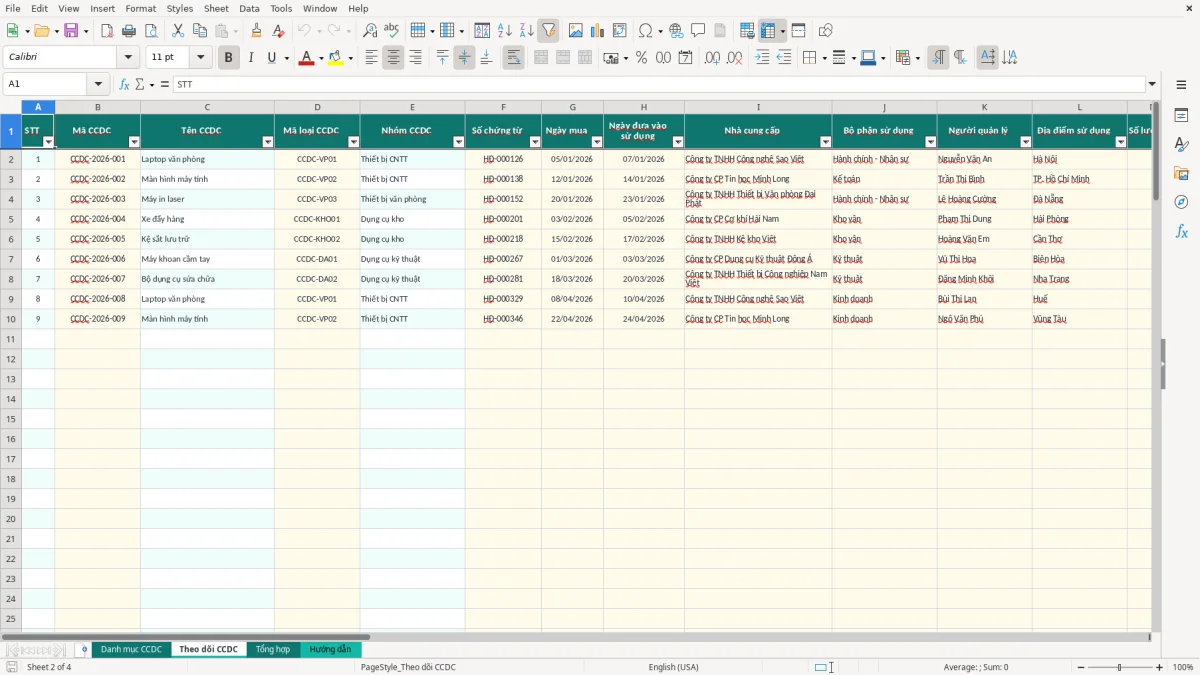
Task: Open the Print Preview
Action: [151, 31]
